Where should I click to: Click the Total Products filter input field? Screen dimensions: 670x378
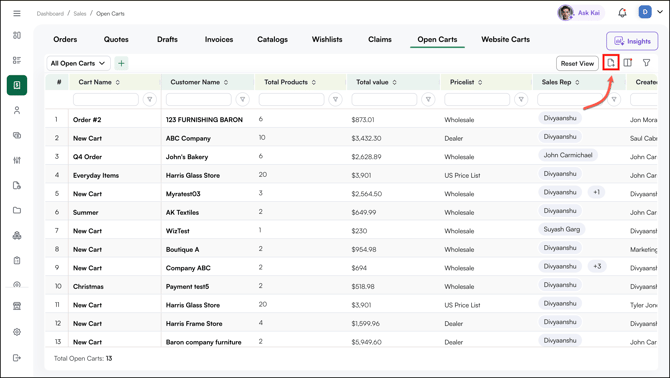point(291,100)
